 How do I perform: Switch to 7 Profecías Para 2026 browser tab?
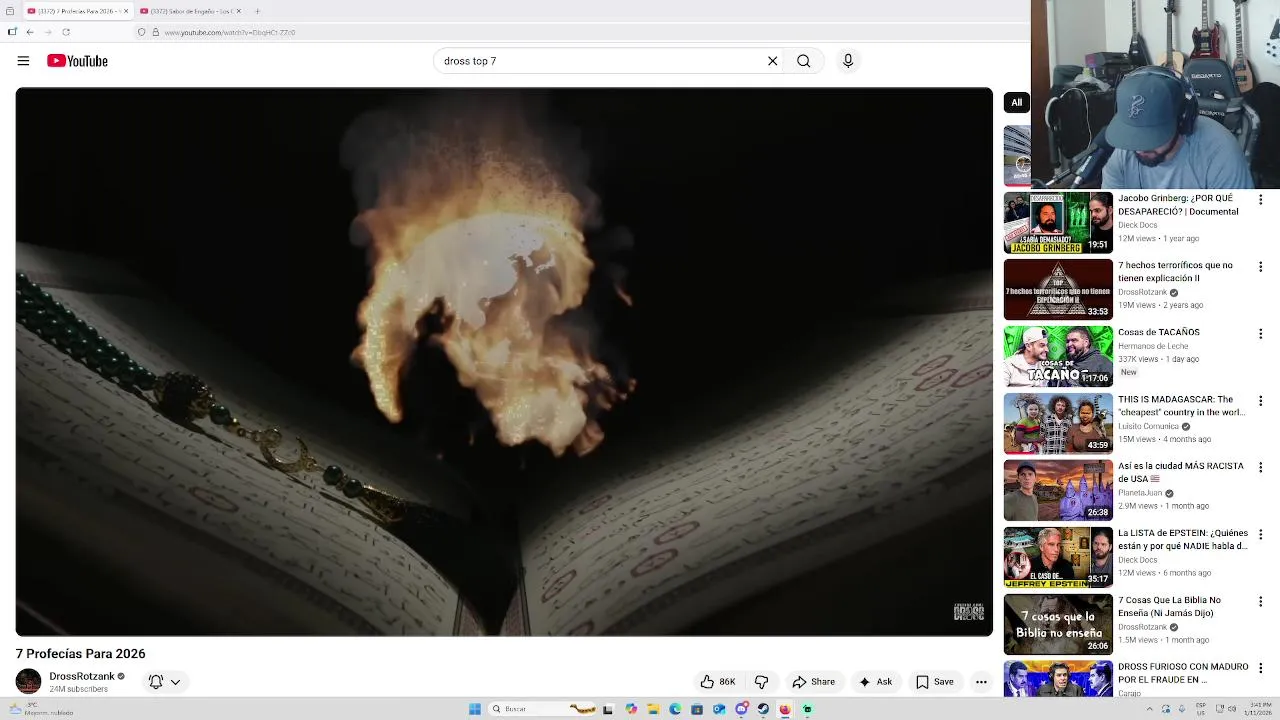[78, 11]
